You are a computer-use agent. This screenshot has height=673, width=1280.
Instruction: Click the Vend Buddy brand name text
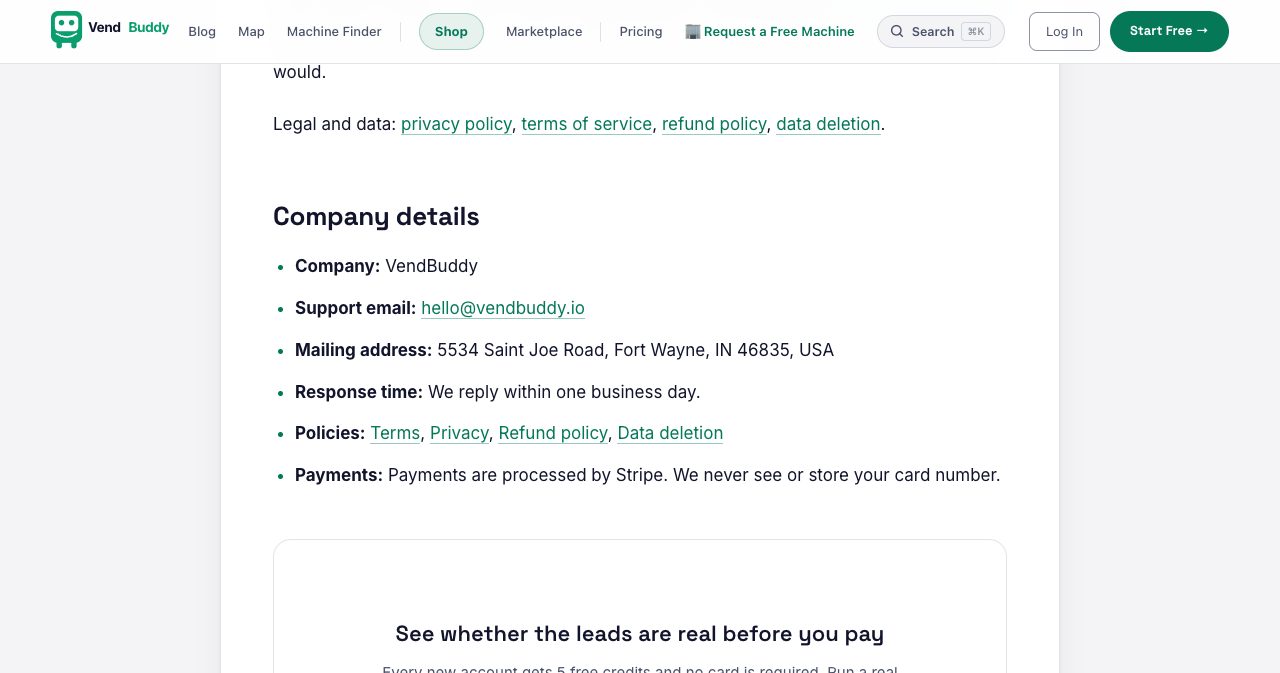tap(129, 28)
